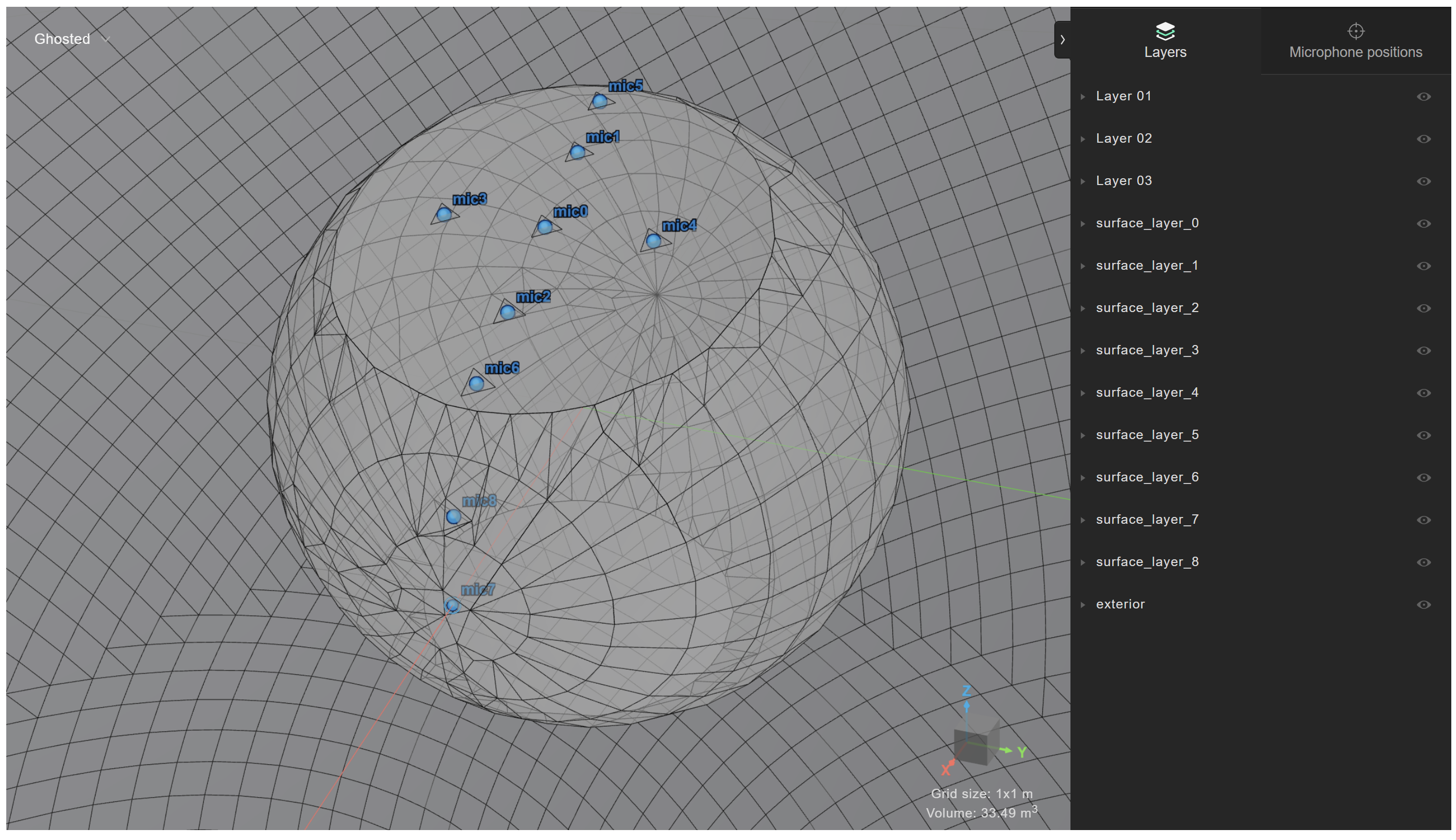1456x840 pixels.
Task: Select the mic7 microphone marker
Action: [452, 606]
